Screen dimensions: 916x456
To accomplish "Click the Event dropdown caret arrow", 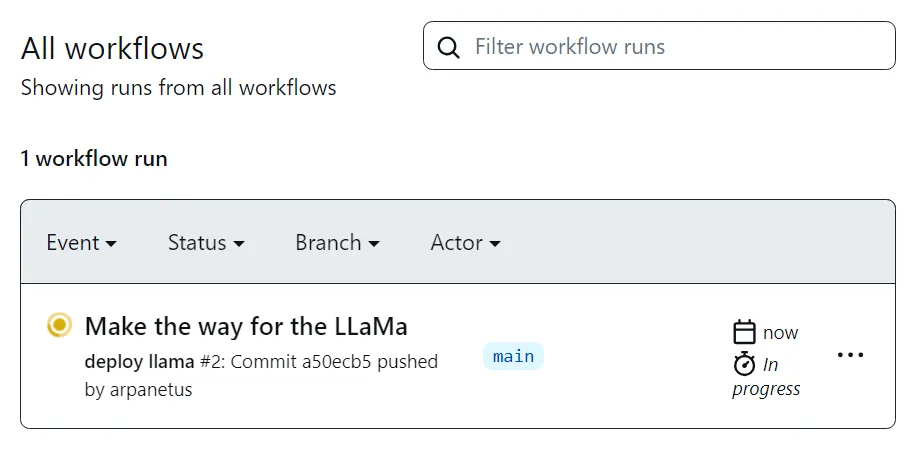I will 111,243.
